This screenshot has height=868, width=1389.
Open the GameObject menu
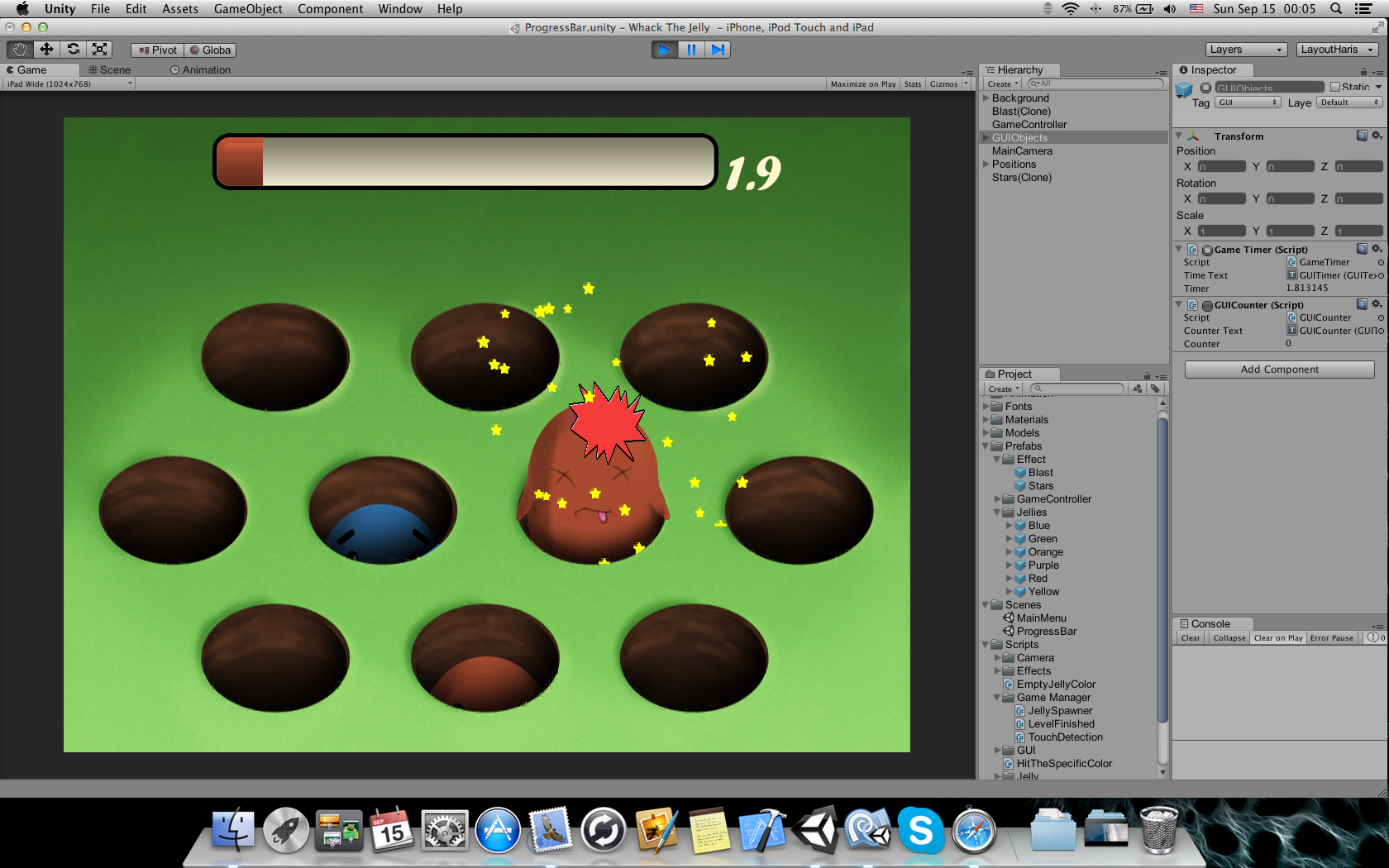pos(248,9)
